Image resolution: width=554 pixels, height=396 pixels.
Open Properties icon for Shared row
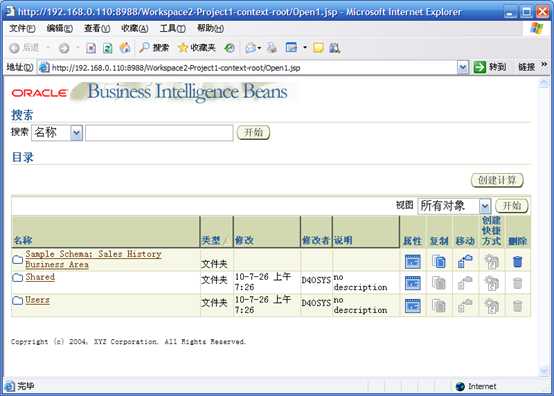coord(412,283)
